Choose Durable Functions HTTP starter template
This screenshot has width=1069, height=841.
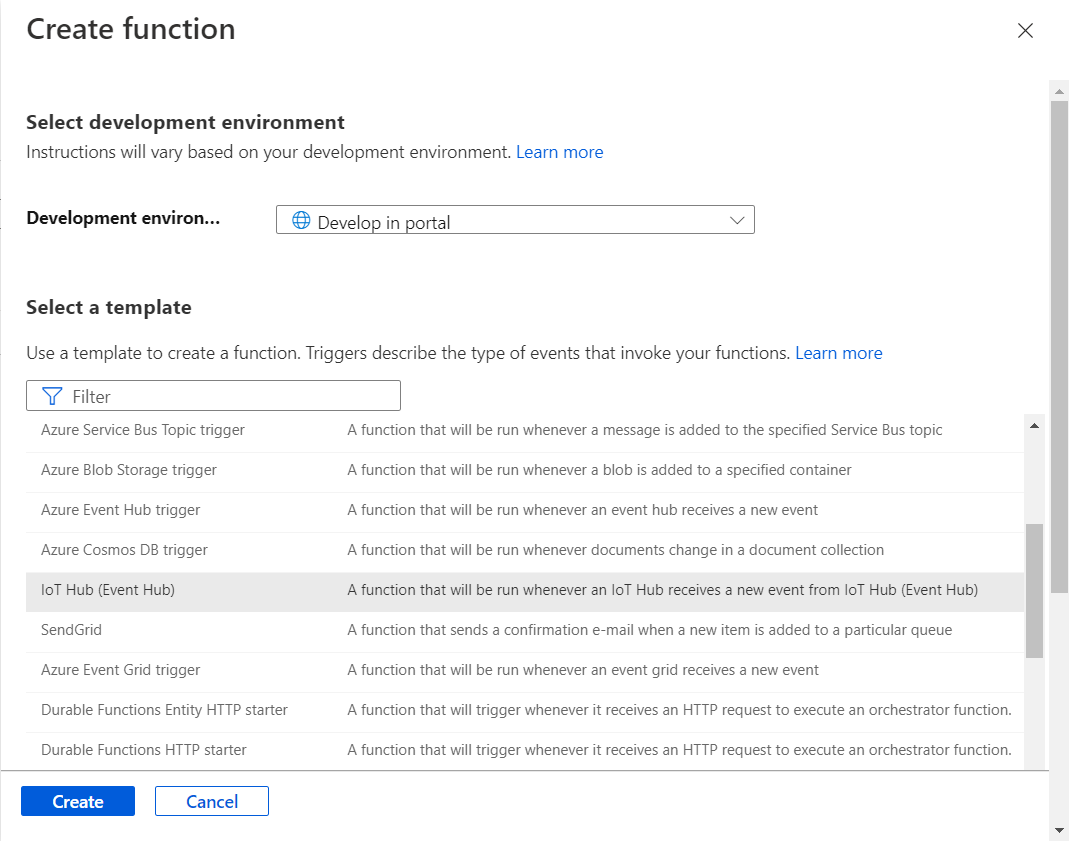(525, 750)
